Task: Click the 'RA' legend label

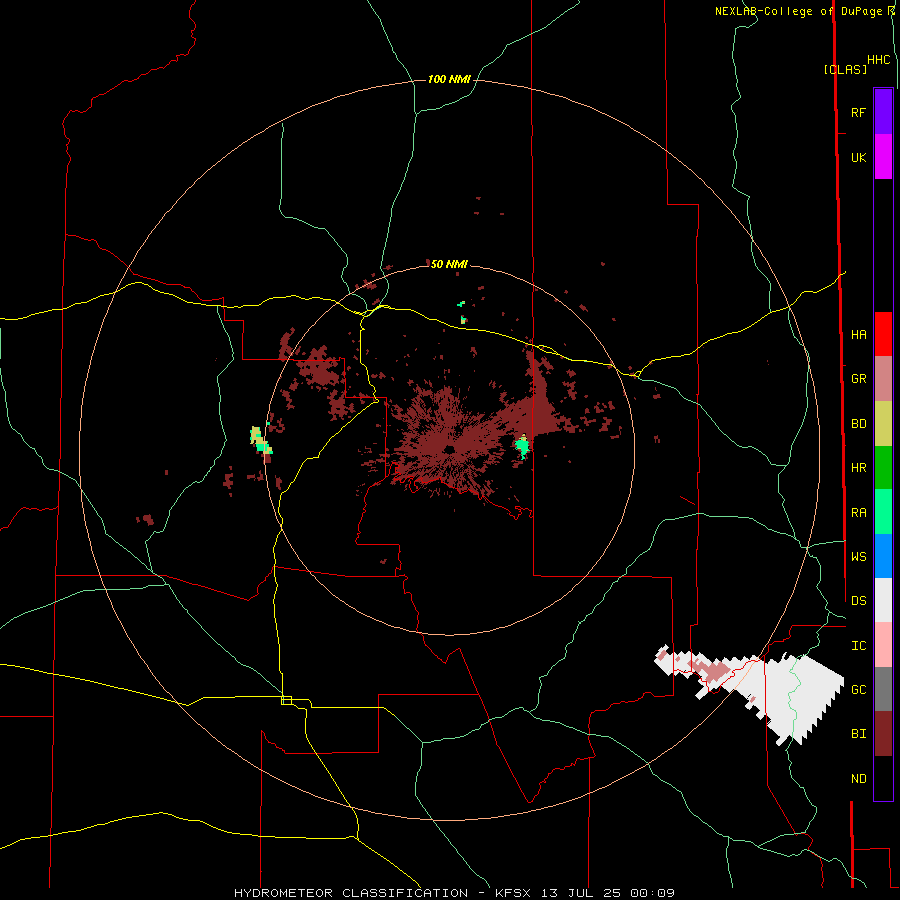Action: point(859,513)
